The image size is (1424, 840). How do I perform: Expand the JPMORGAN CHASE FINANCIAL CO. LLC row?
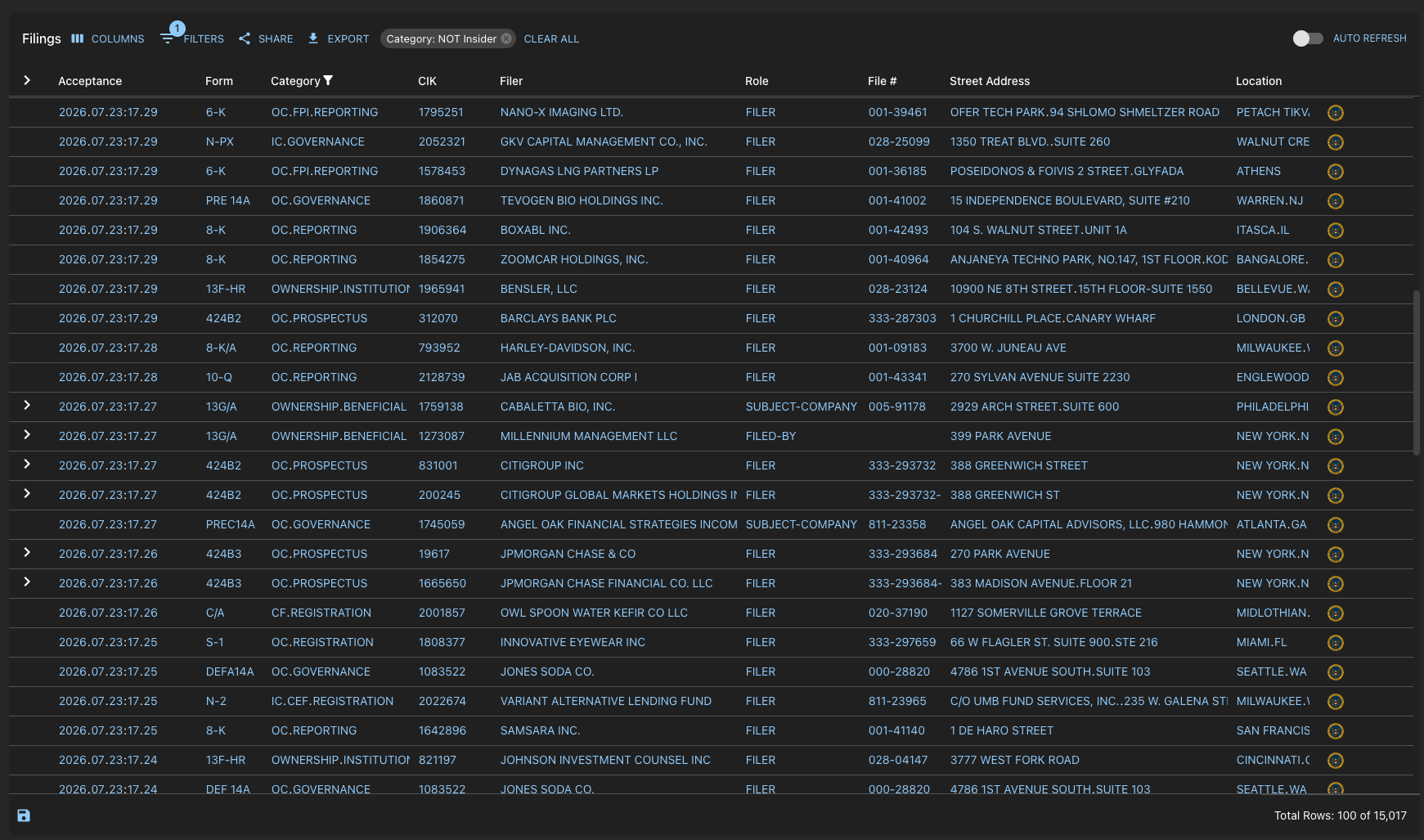(27, 582)
